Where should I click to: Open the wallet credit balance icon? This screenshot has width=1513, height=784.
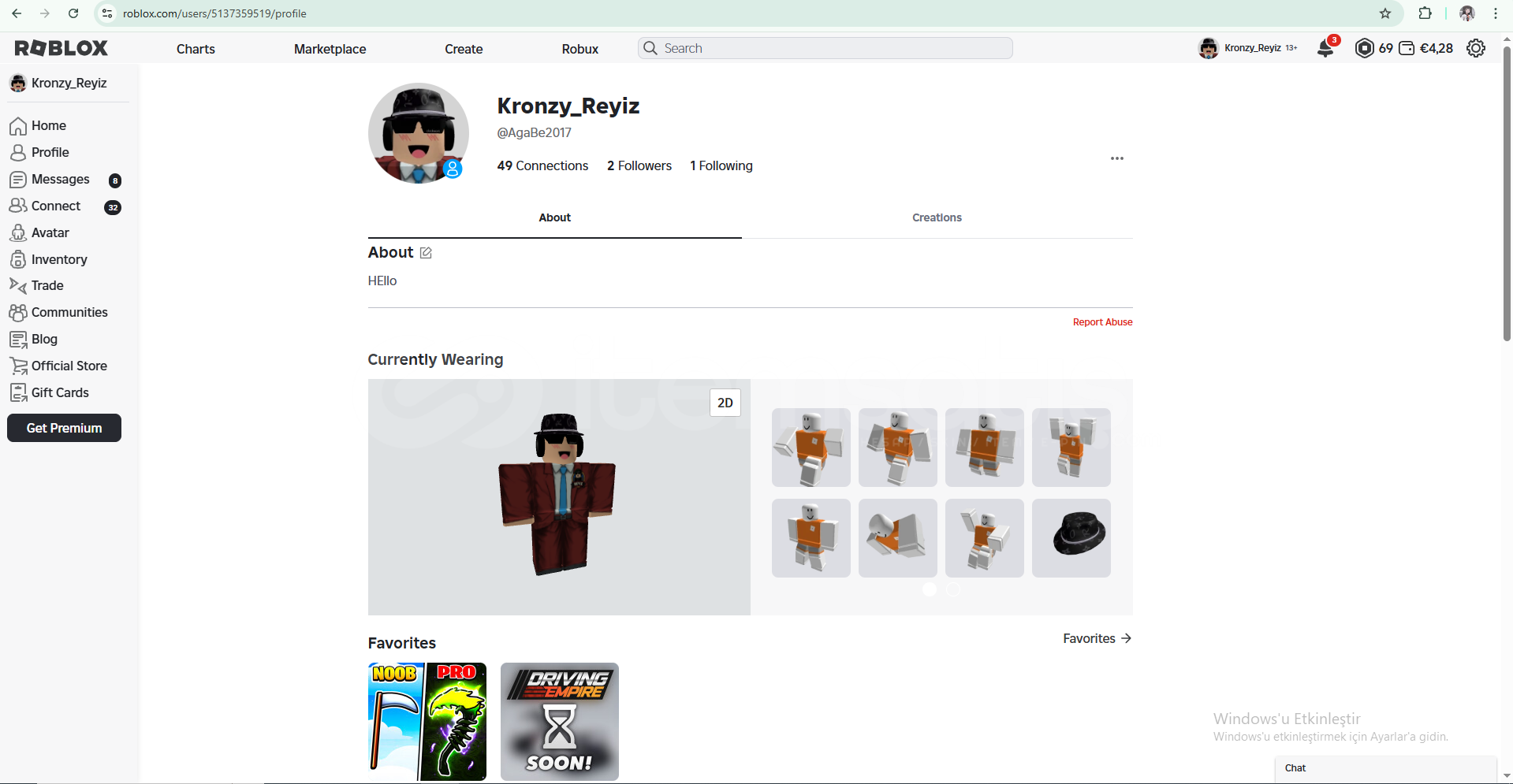click(x=1407, y=48)
